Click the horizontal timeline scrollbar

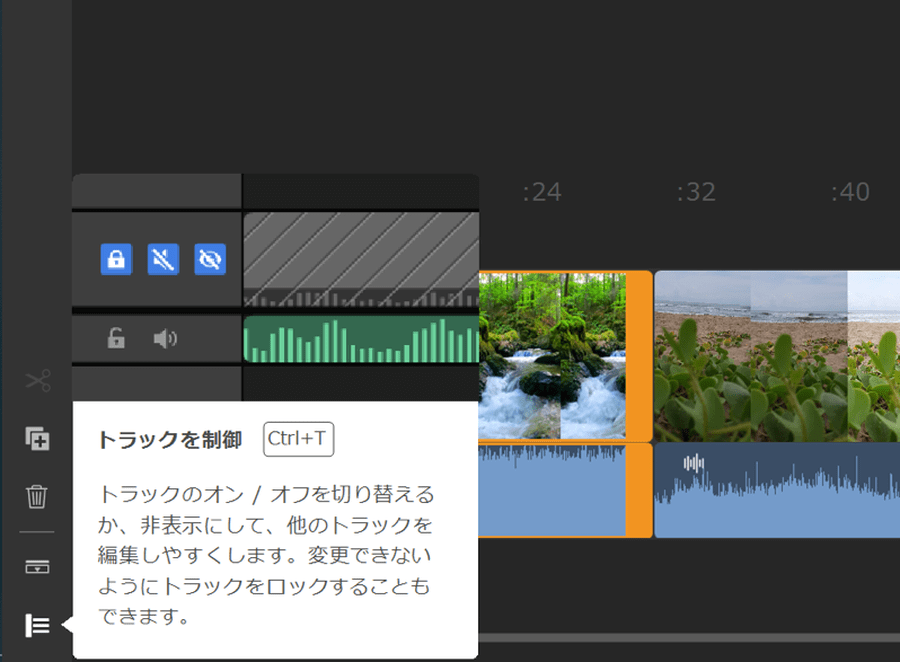coord(689,638)
